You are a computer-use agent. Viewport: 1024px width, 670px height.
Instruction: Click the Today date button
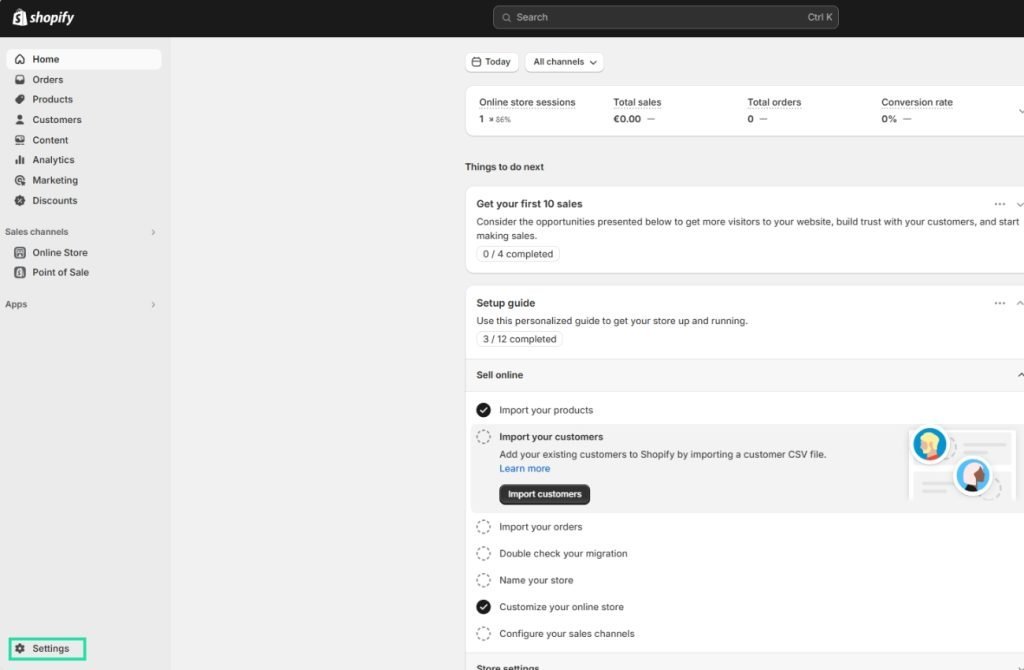[492, 61]
